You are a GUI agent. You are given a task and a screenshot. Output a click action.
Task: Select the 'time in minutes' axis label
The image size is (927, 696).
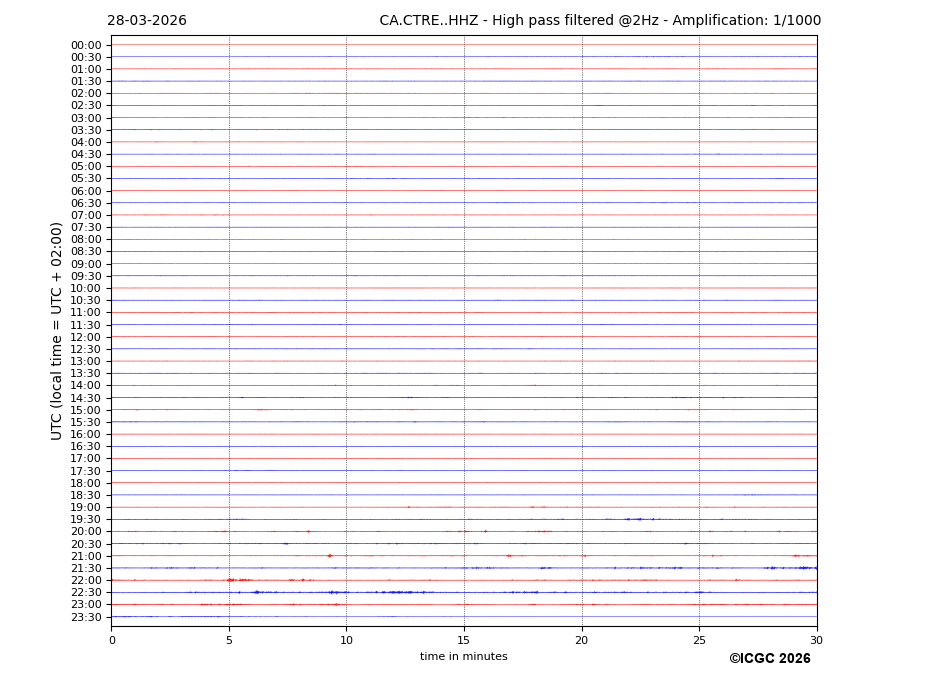point(463,657)
